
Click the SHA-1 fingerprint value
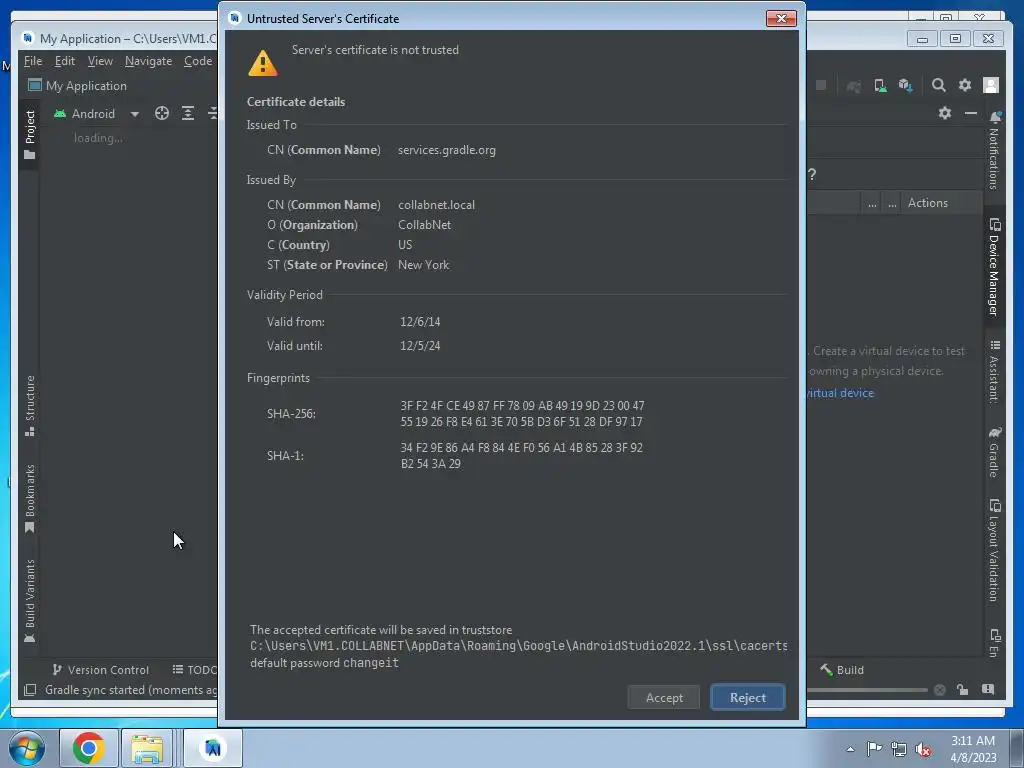[x=522, y=456]
